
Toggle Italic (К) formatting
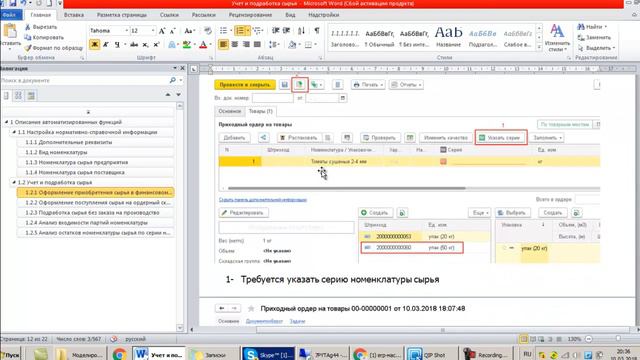coord(106,44)
